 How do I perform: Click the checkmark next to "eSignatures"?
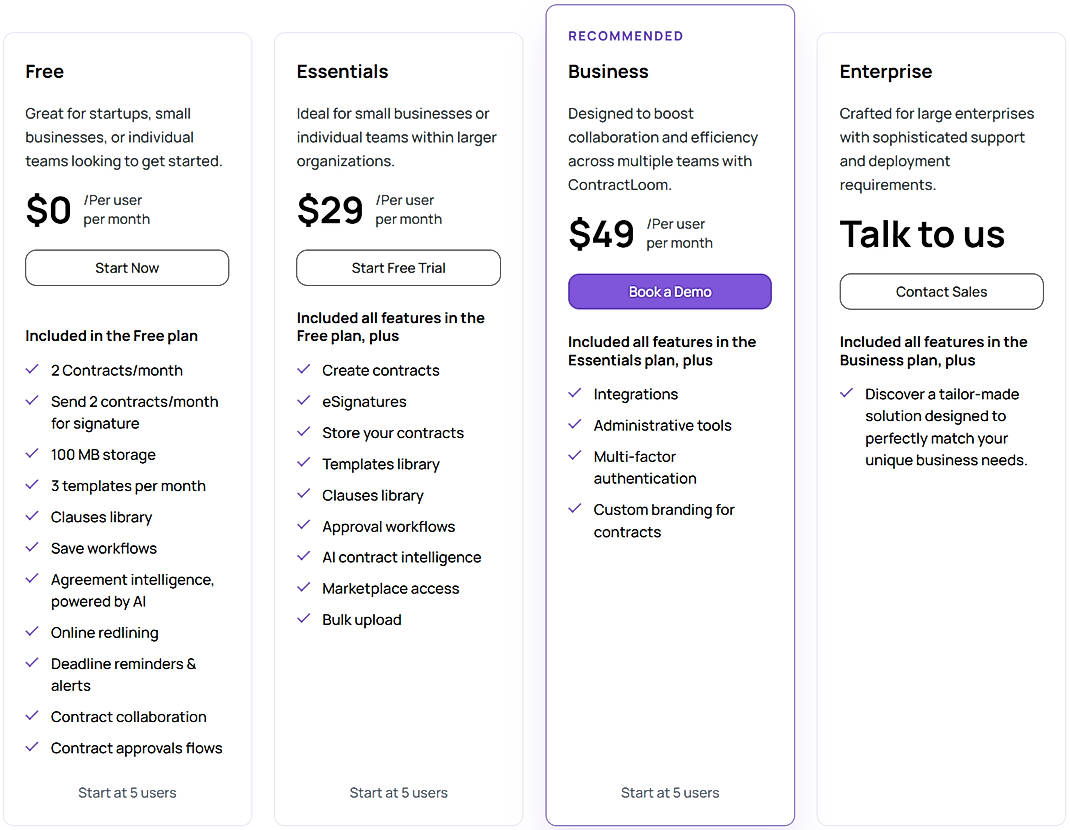tap(303, 401)
